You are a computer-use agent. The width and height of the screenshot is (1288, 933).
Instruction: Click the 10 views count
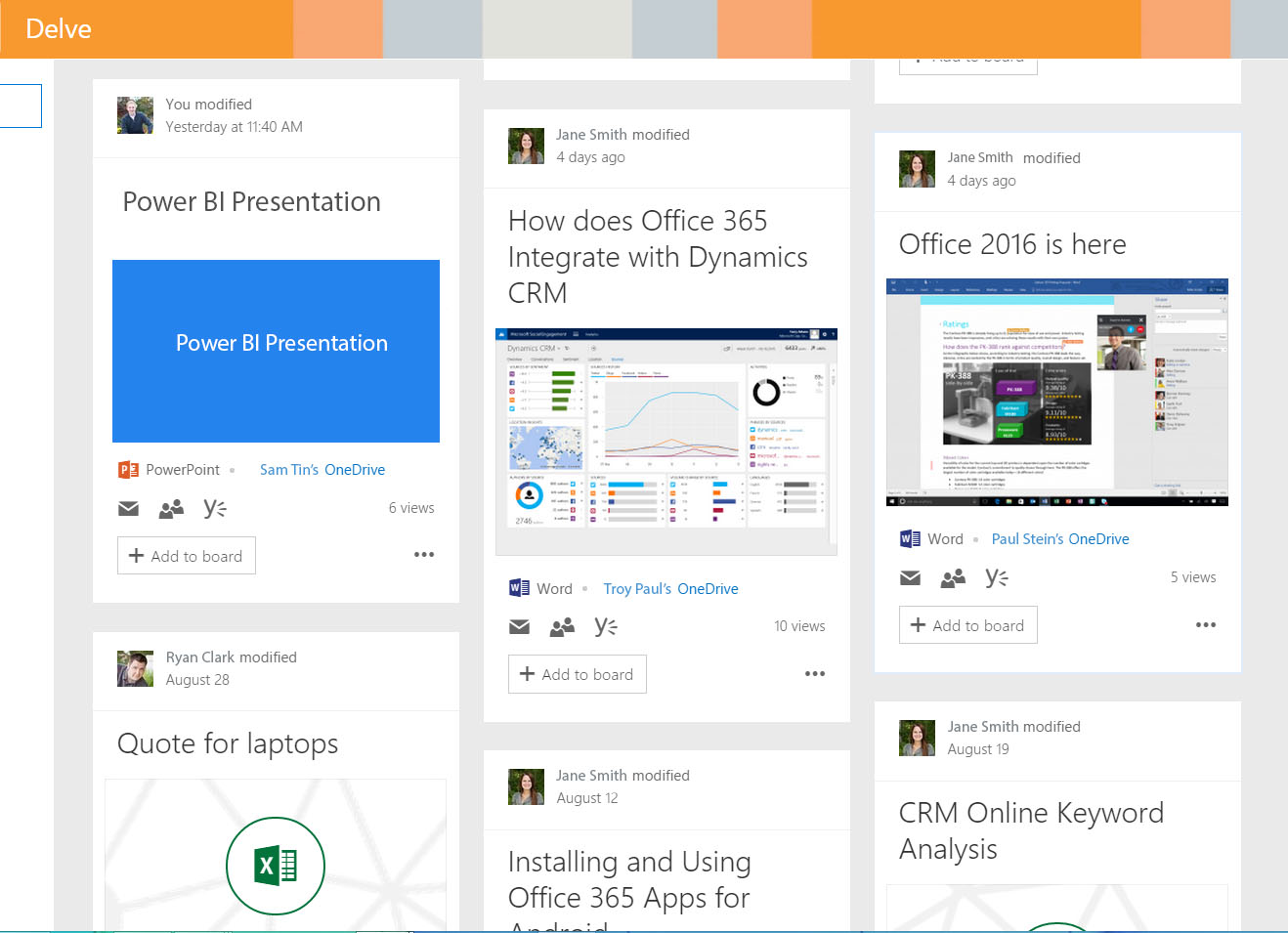[799, 626]
